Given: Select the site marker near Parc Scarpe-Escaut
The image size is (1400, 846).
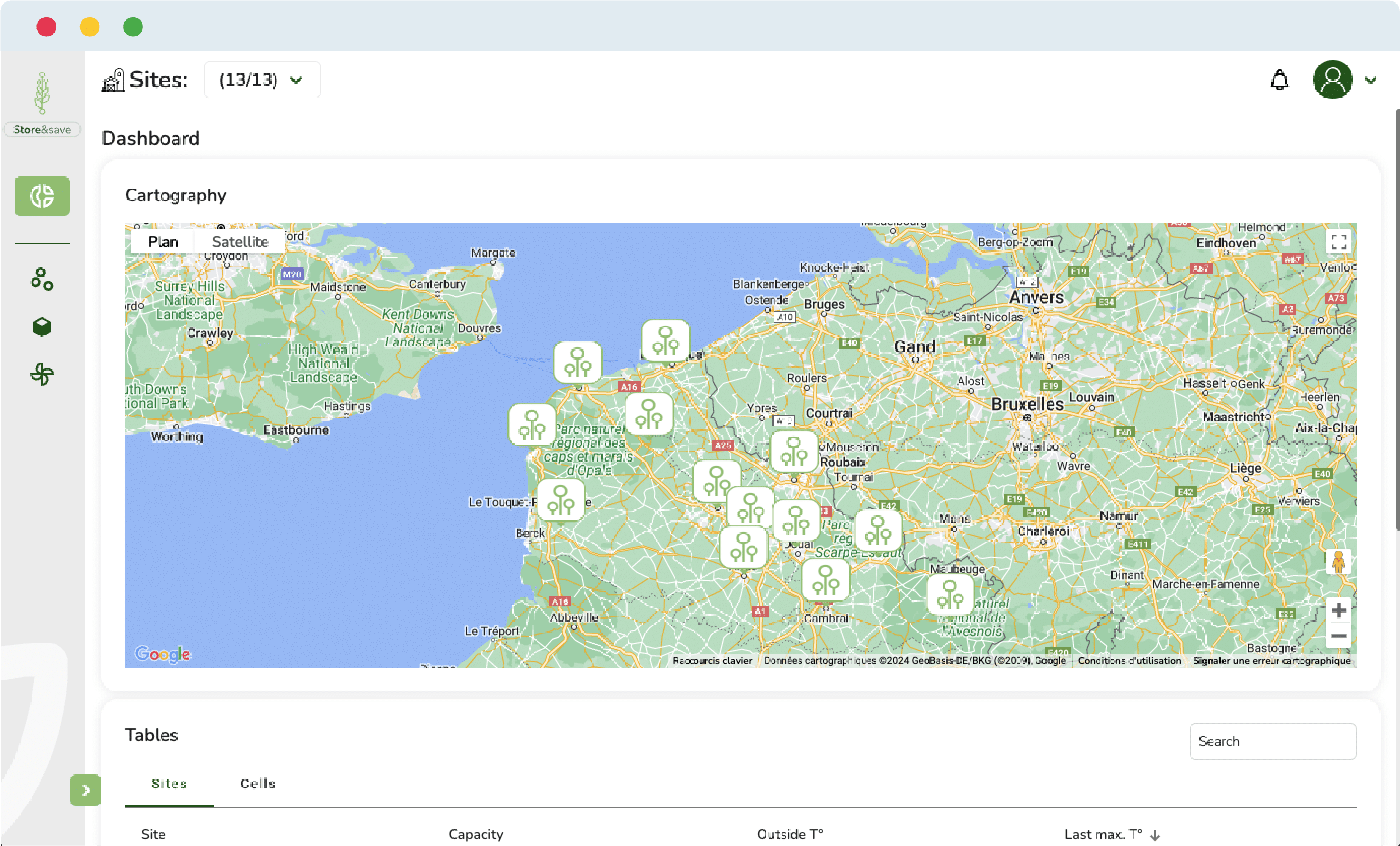Looking at the screenshot, I should (878, 530).
